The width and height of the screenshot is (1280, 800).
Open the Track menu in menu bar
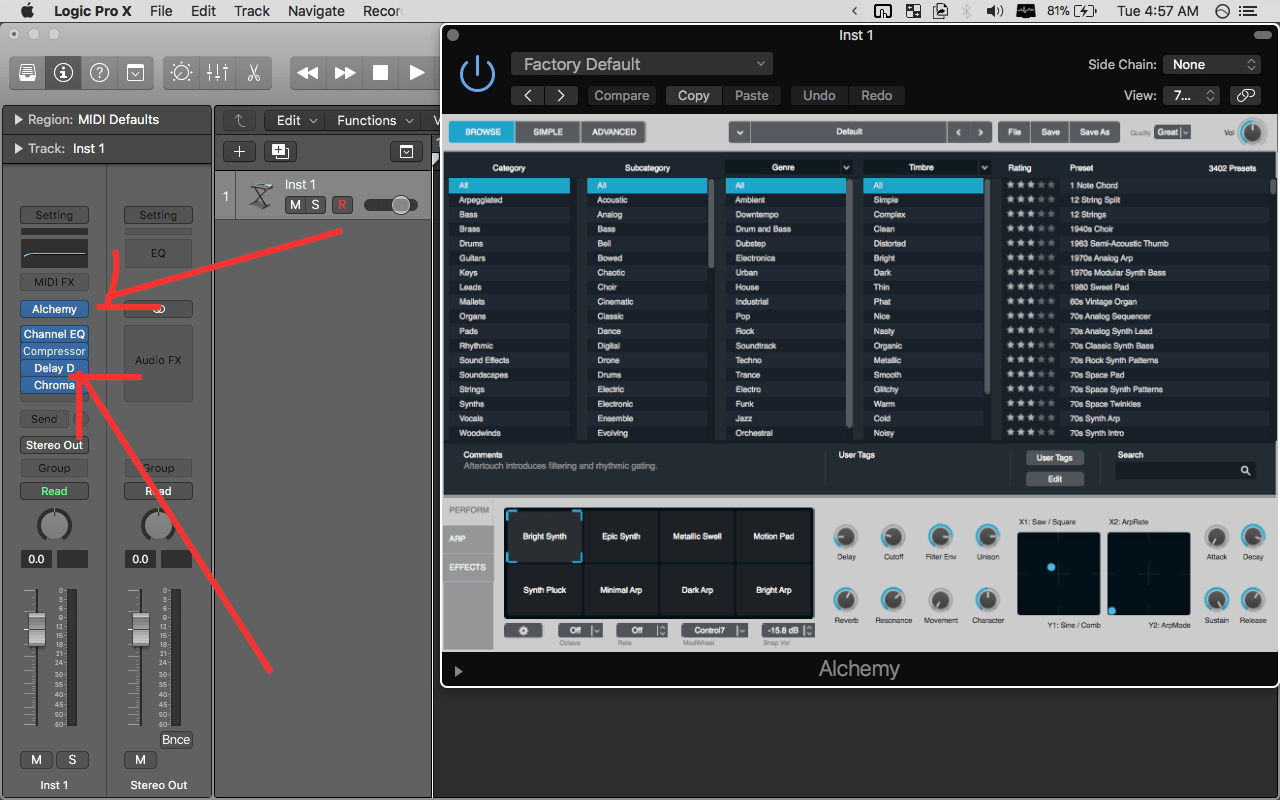(252, 11)
